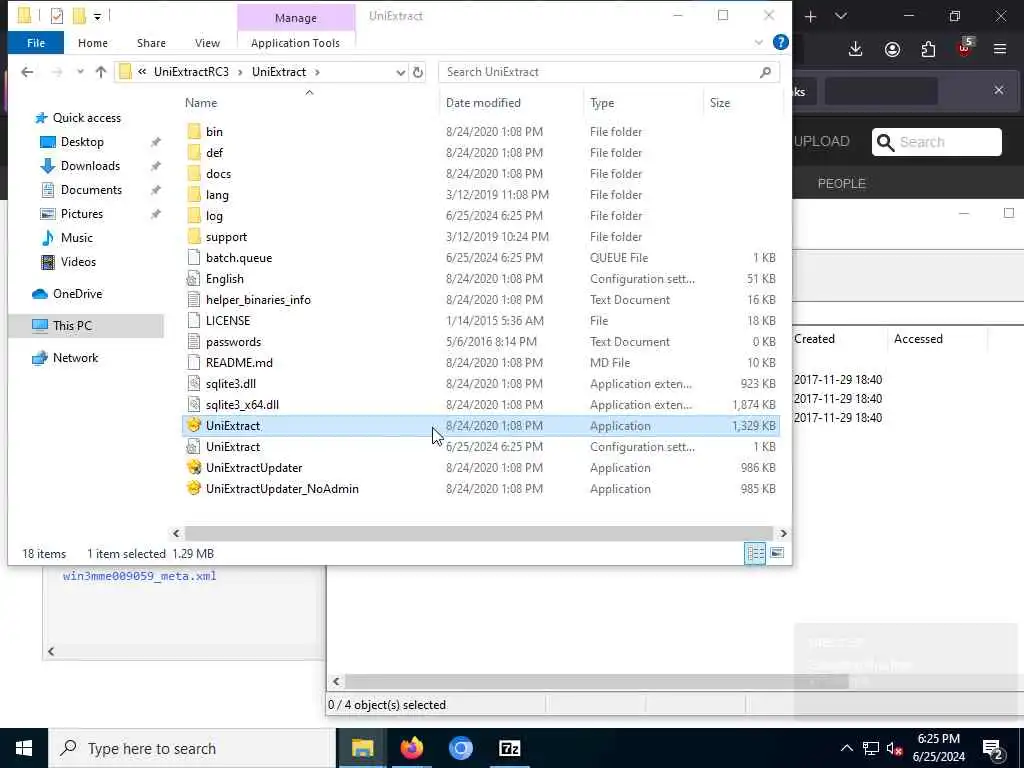Open win3mme009059_meta.xml link
Screen dimensions: 1024x768
[139, 576]
